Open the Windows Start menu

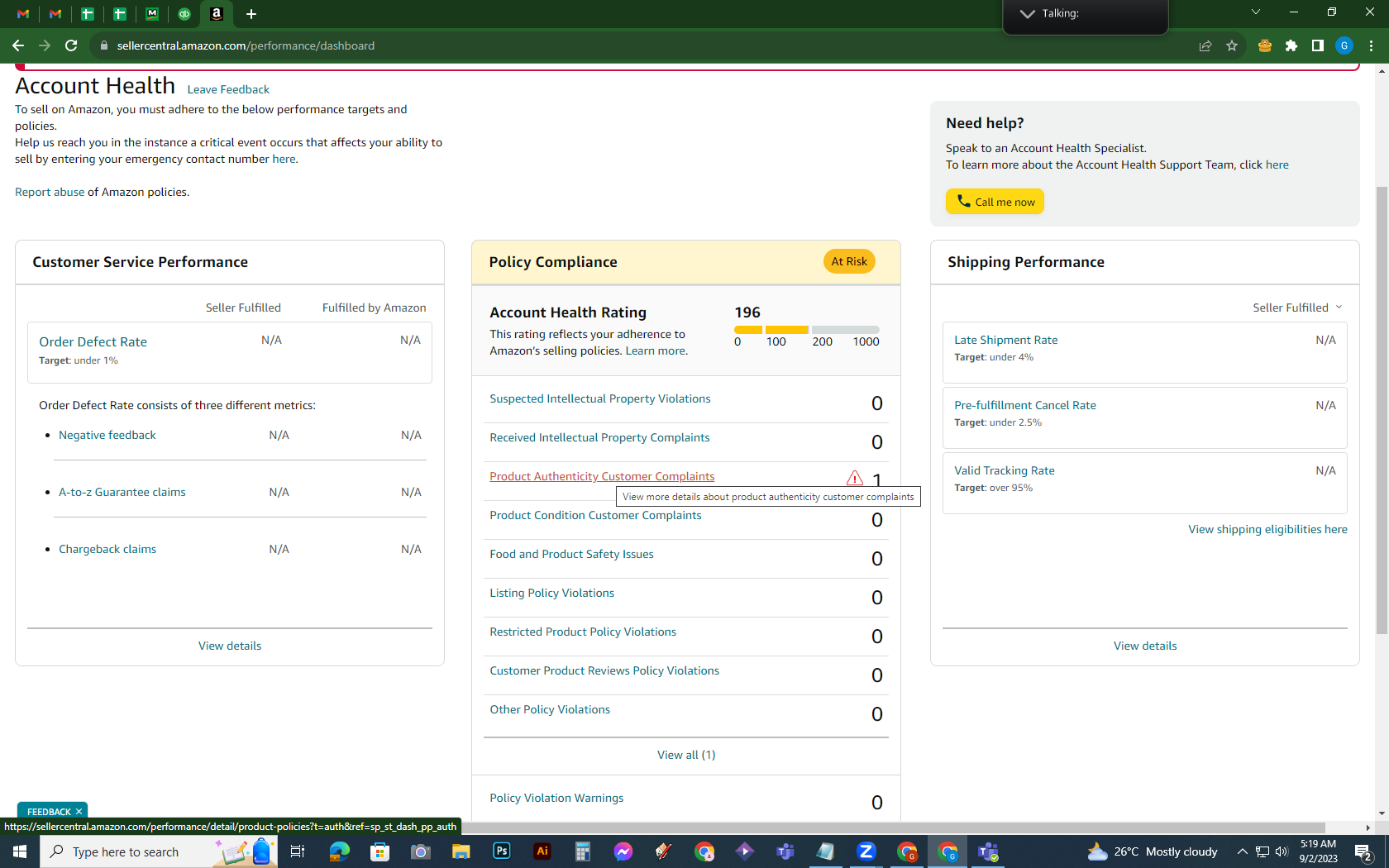coord(20,851)
